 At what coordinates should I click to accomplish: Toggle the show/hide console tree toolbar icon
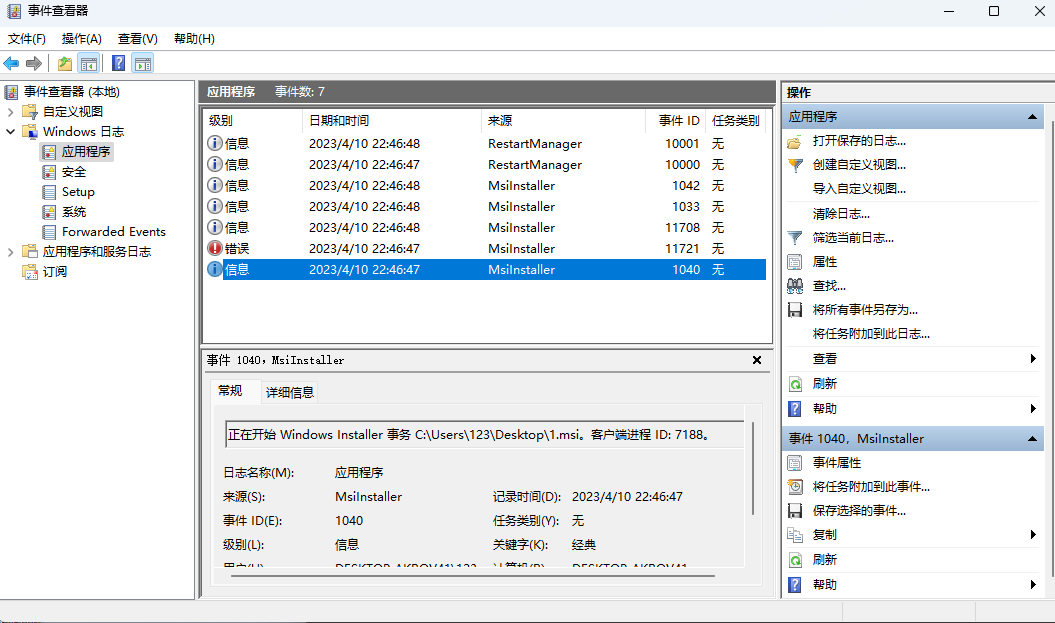[89, 64]
